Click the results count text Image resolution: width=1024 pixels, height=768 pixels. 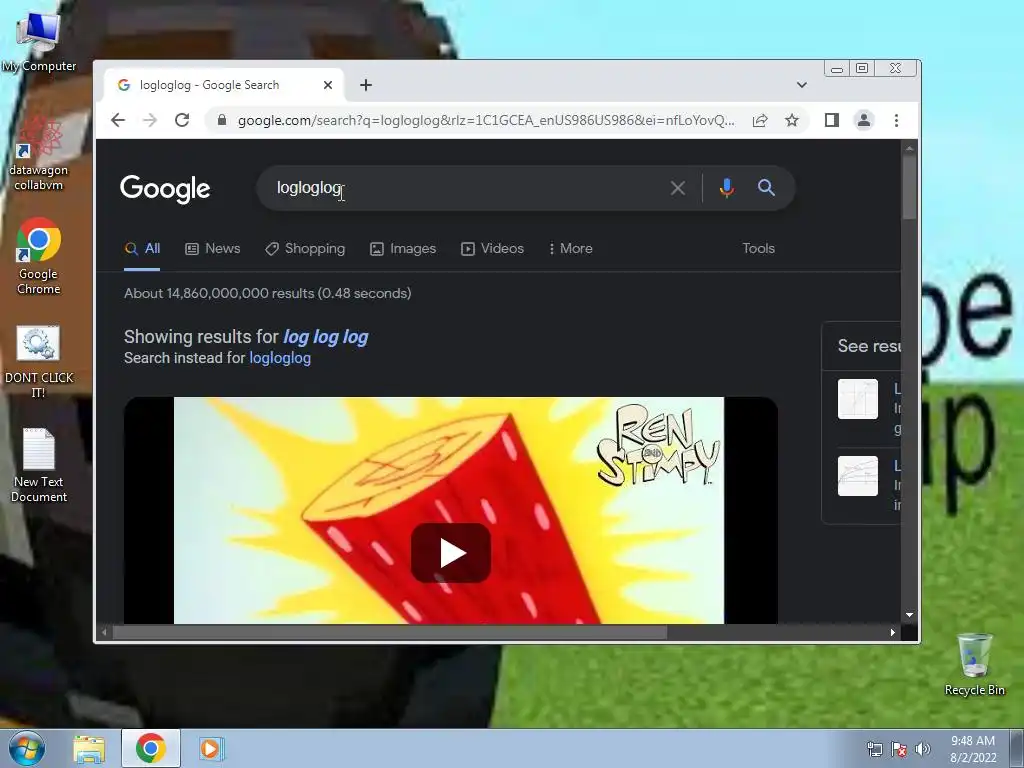click(x=268, y=293)
